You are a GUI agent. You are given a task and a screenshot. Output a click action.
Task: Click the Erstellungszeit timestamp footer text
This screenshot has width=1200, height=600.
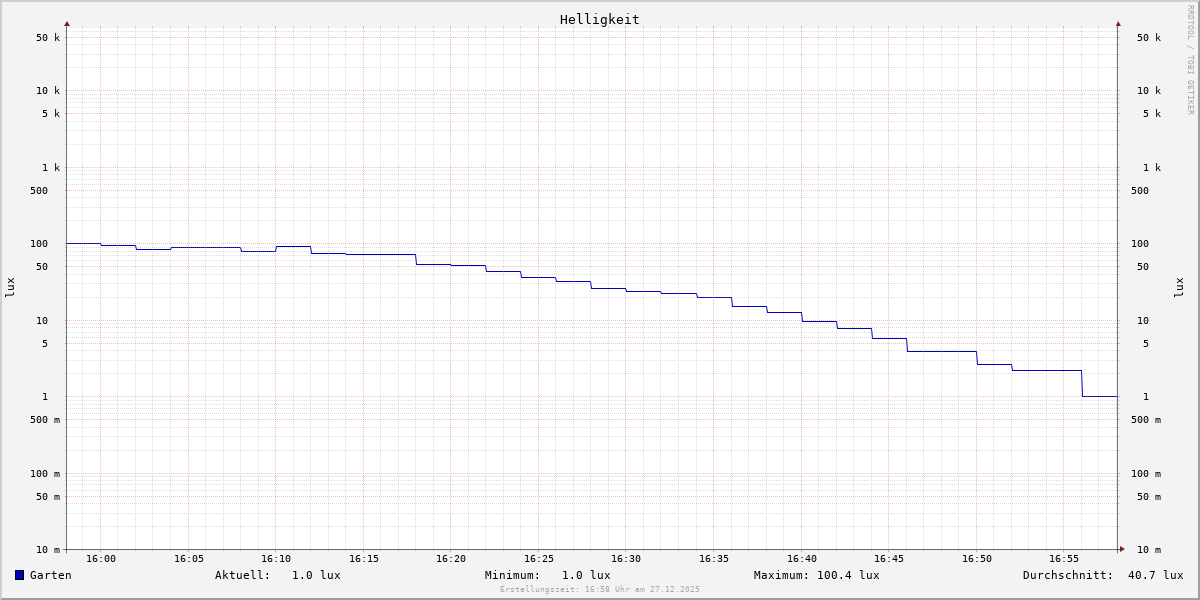click(x=600, y=590)
